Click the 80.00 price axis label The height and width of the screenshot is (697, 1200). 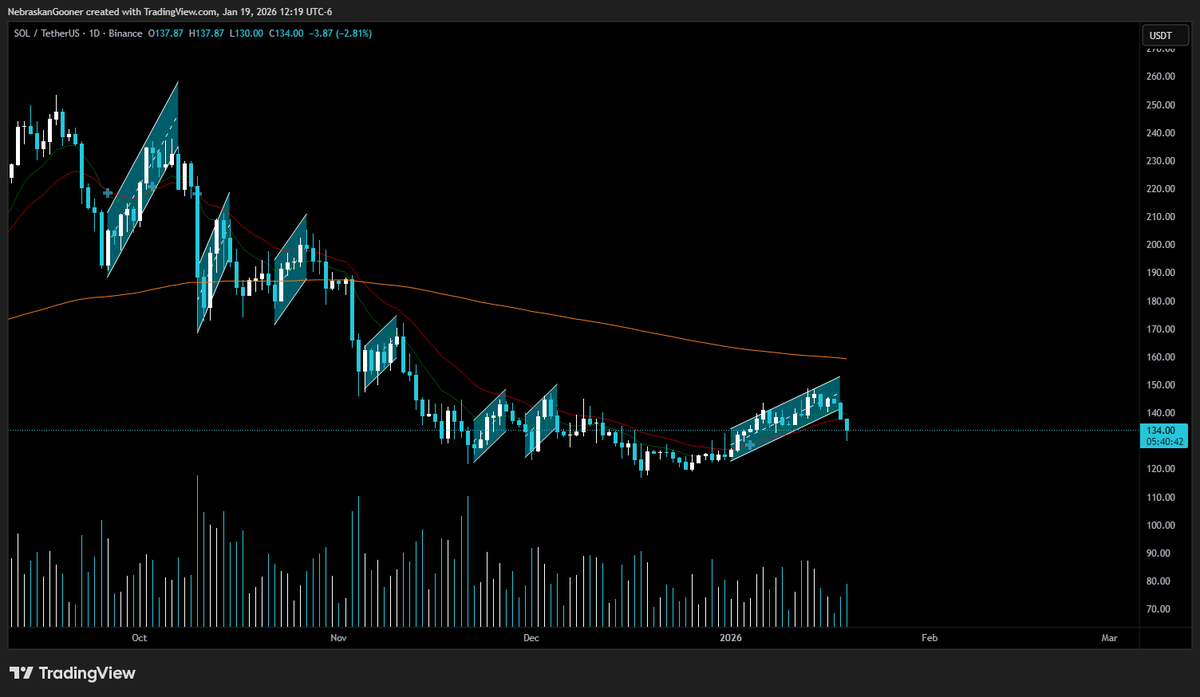1160,581
